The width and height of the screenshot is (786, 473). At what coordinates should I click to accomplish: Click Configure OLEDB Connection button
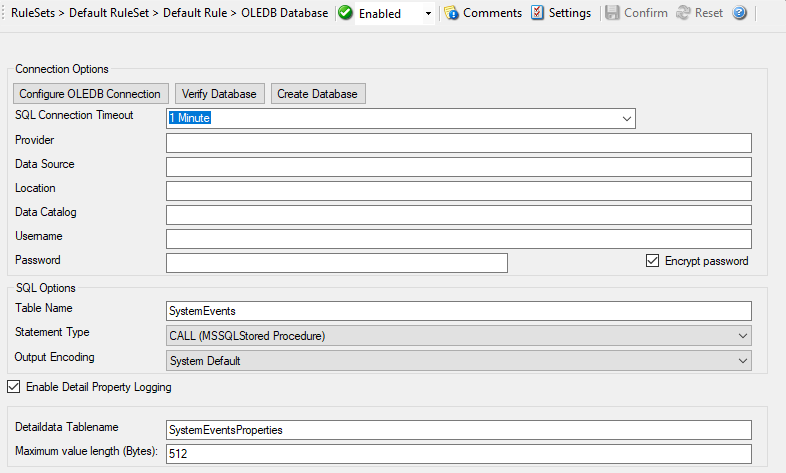90,94
